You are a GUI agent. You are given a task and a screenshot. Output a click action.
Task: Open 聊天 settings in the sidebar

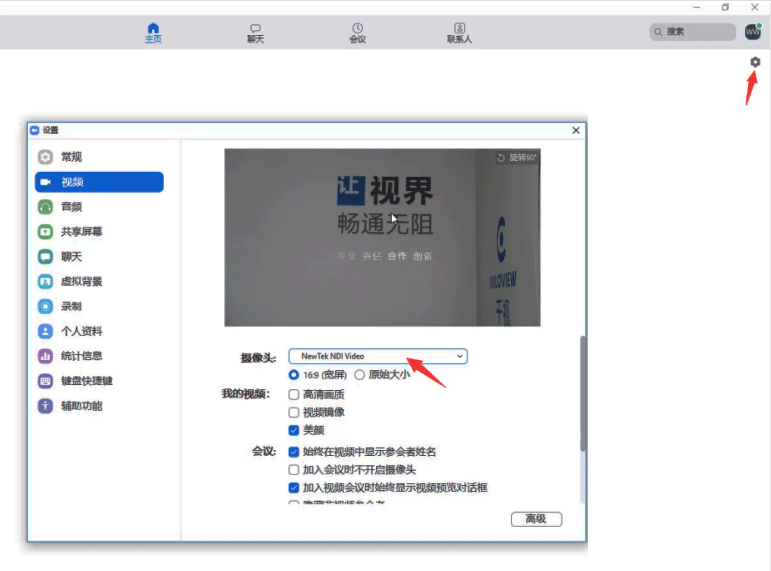coord(99,257)
